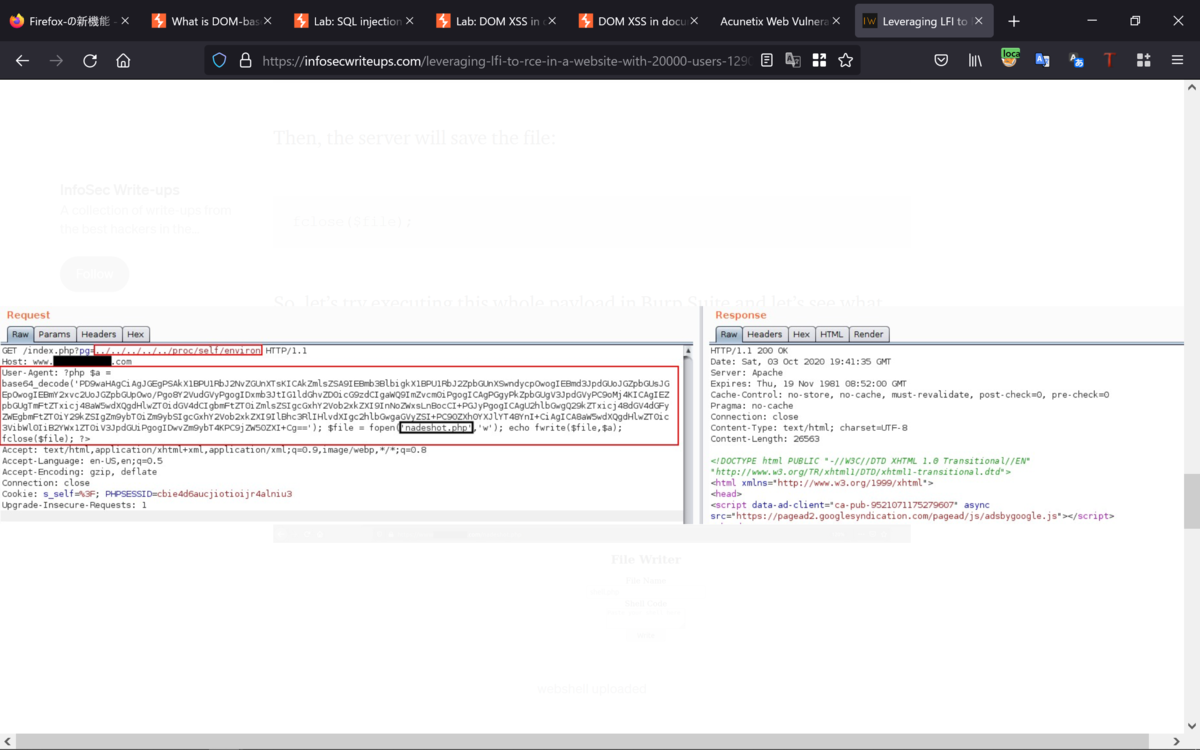Select the Params tab under Request

[55, 334]
